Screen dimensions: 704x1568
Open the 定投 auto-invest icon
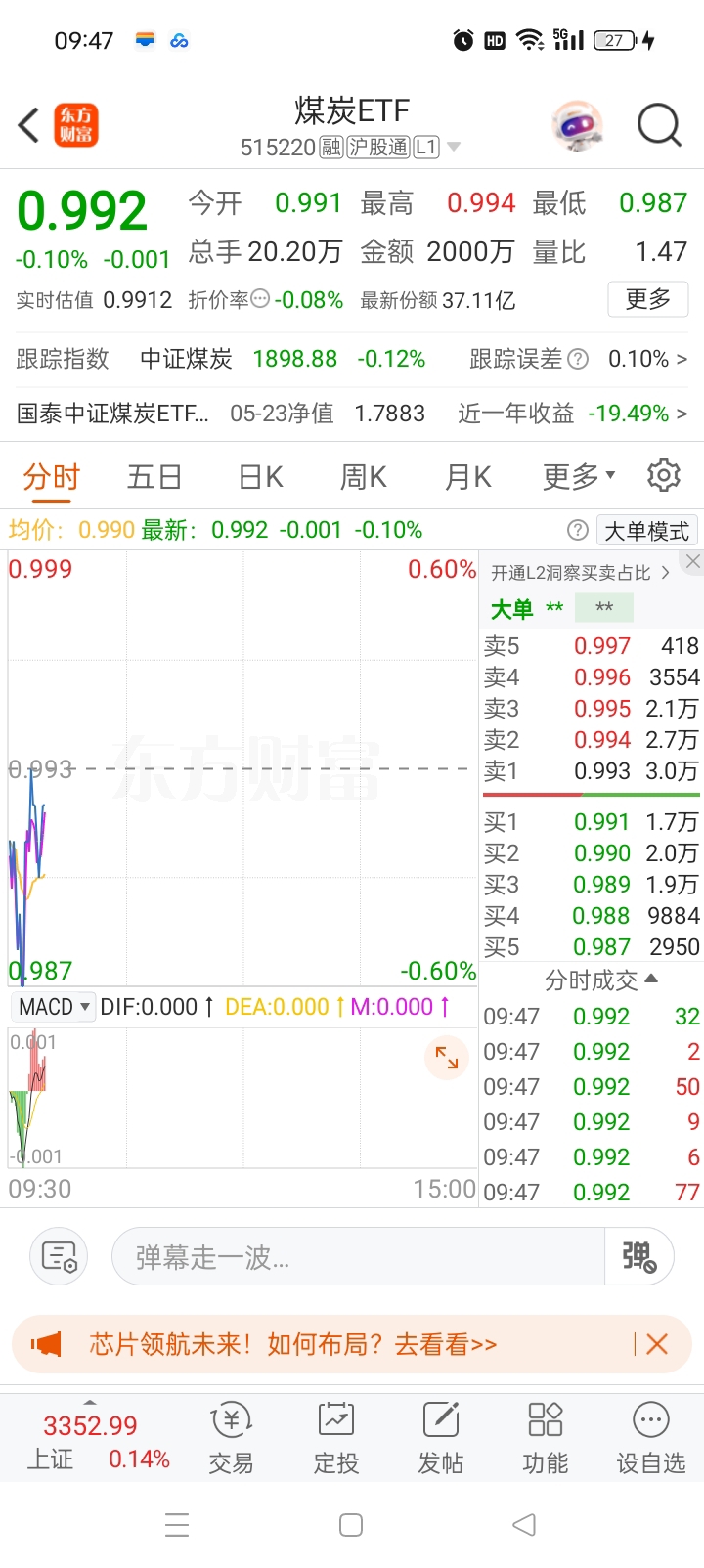(335, 1438)
